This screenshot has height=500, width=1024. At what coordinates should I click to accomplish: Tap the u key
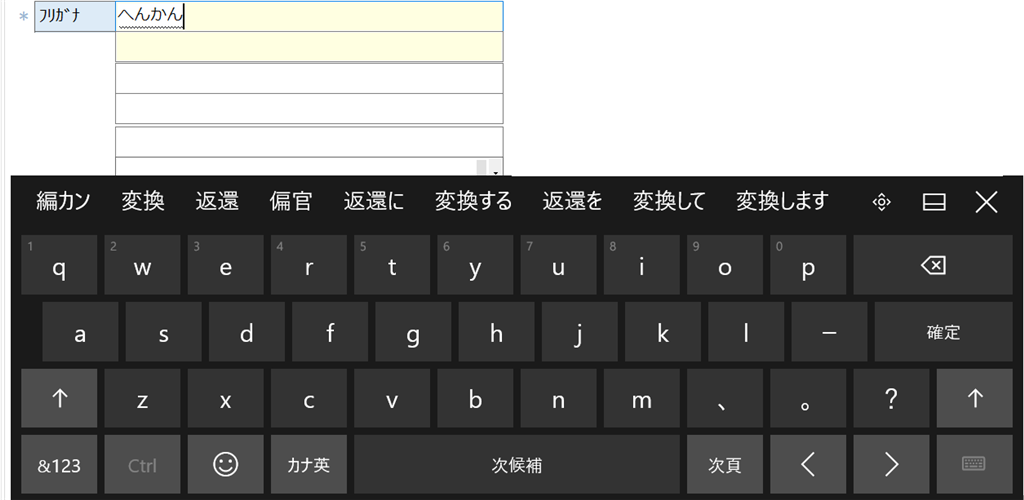[x=558, y=265]
